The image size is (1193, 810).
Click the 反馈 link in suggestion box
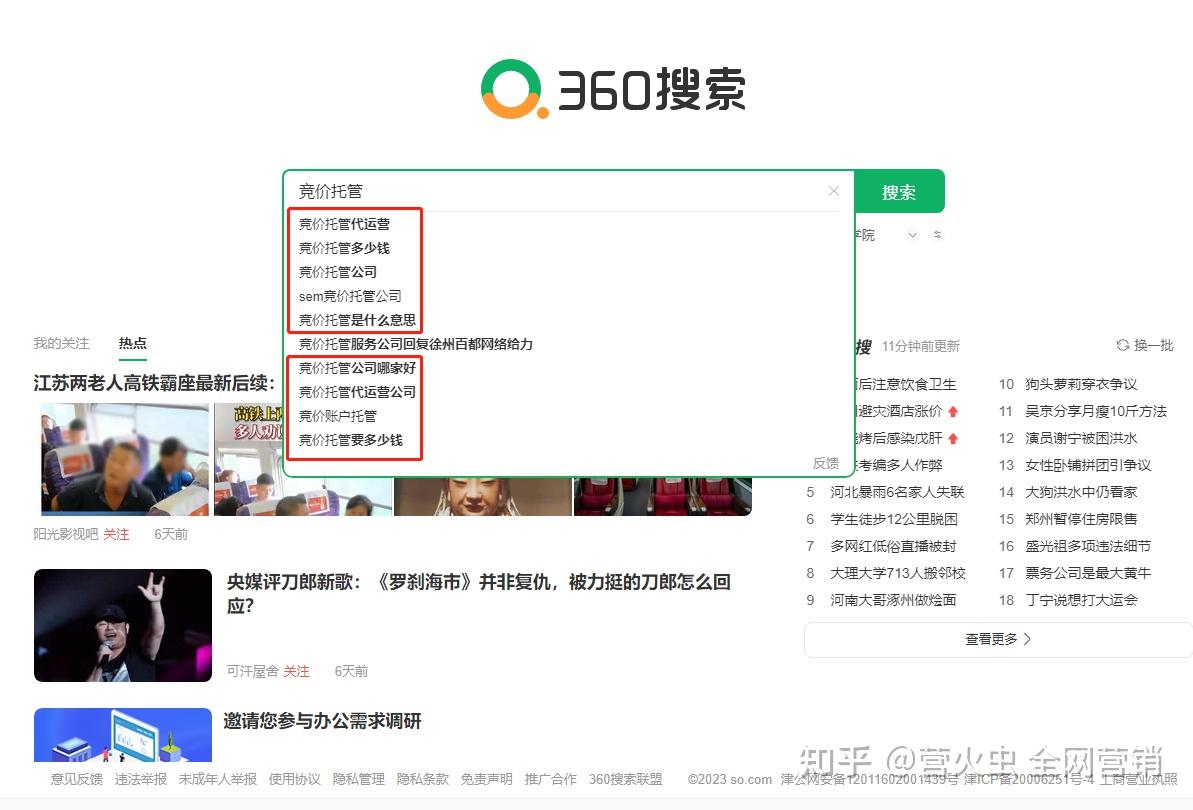(826, 463)
